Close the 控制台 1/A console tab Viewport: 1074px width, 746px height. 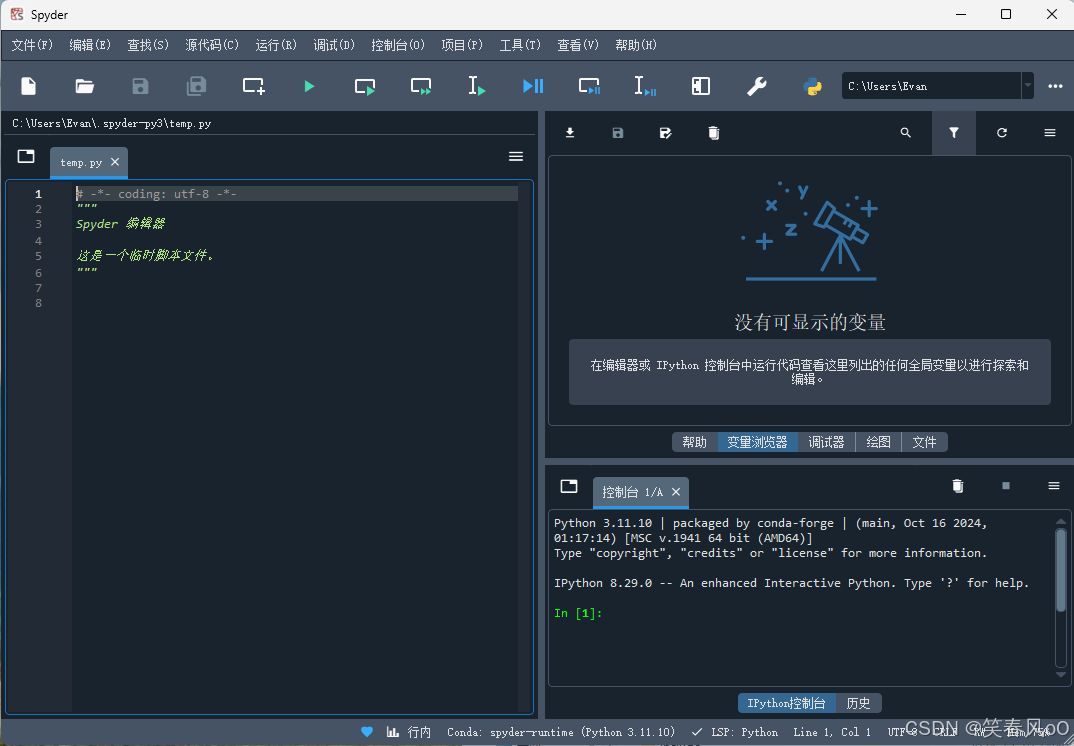676,492
